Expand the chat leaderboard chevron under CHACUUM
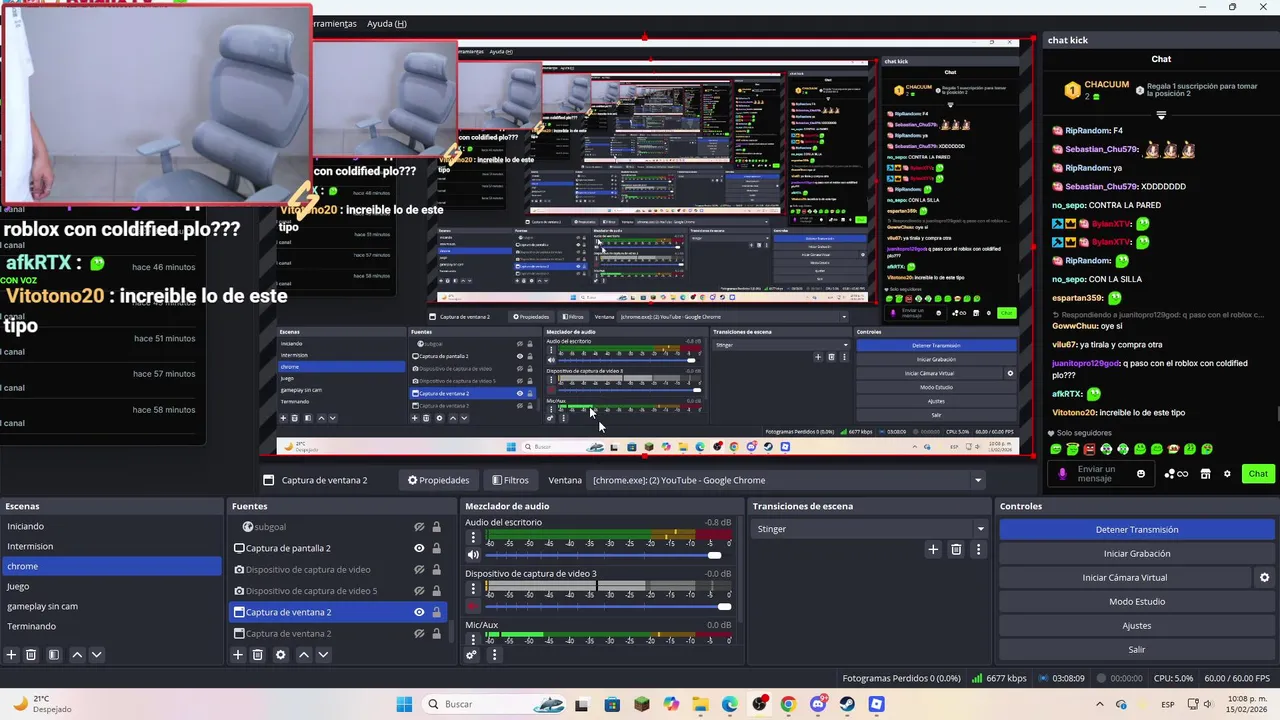The height and width of the screenshot is (720, 1280). coord(1161,115)
